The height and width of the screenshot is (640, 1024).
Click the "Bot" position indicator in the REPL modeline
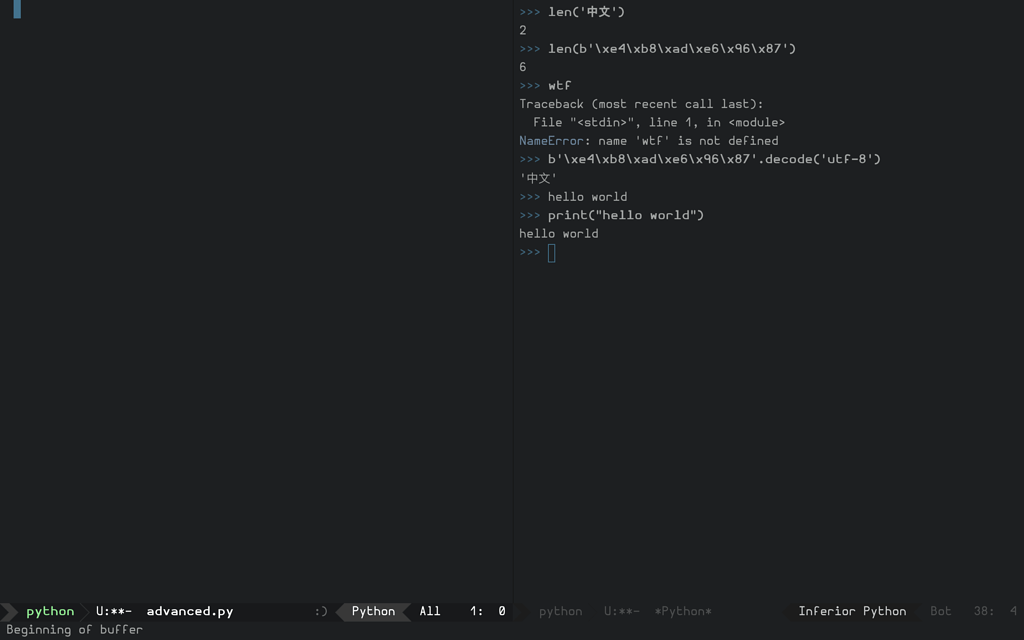tap(939, 611)
